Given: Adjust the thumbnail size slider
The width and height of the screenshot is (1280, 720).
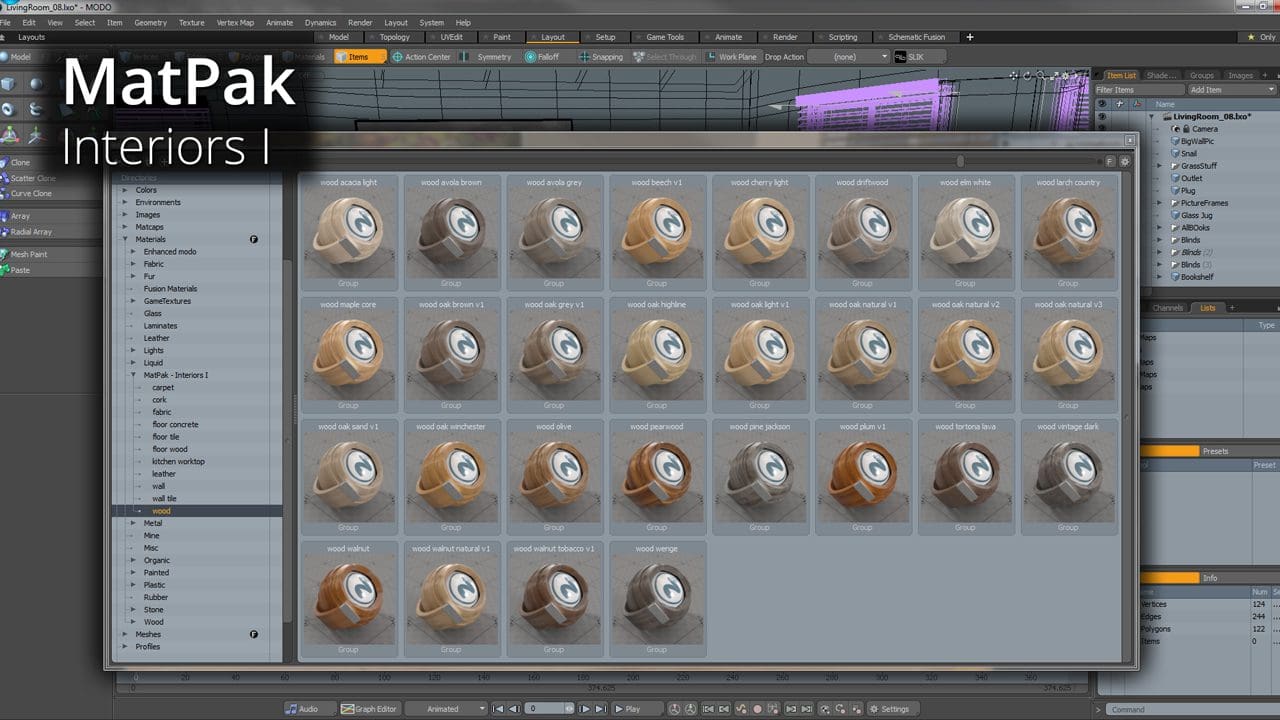Looking at the screenshot, I should (x=960, y=161).
